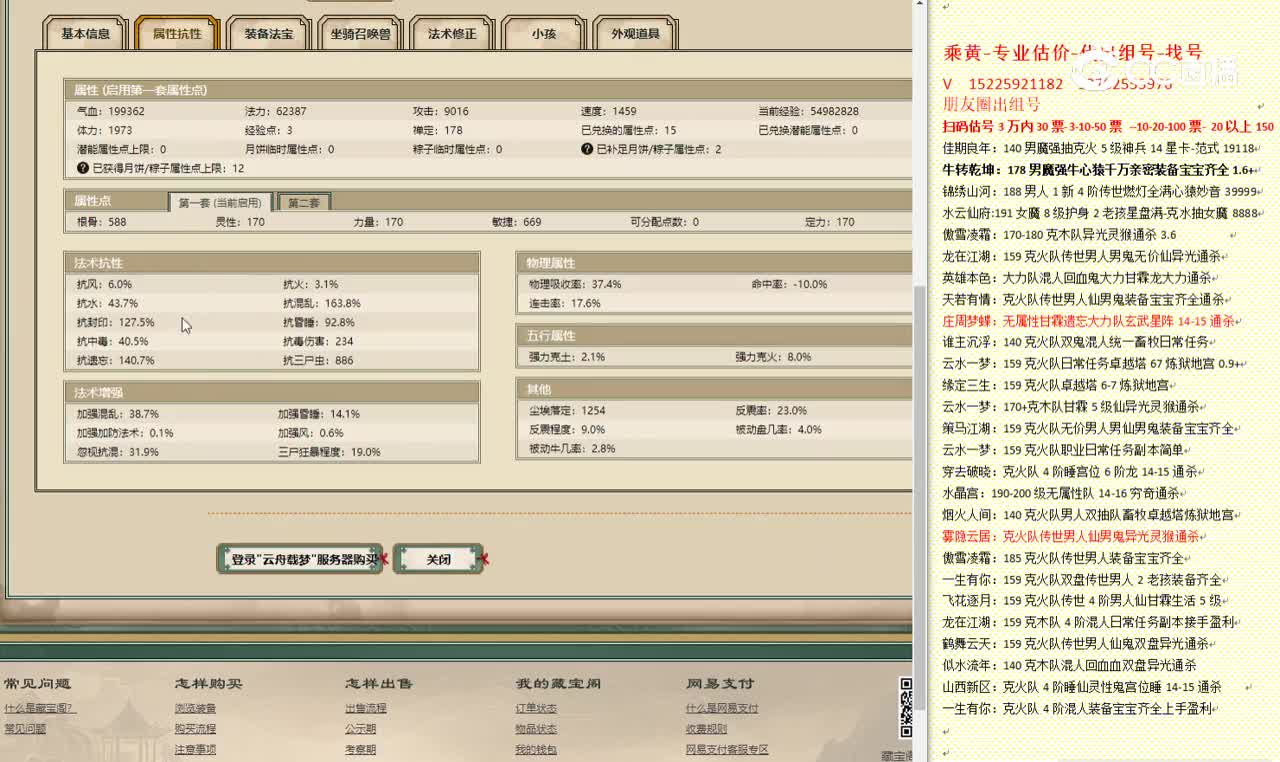Open the 基本信息 tab
The width and height of the screenshot is (1280, 762).
[85, 34]
